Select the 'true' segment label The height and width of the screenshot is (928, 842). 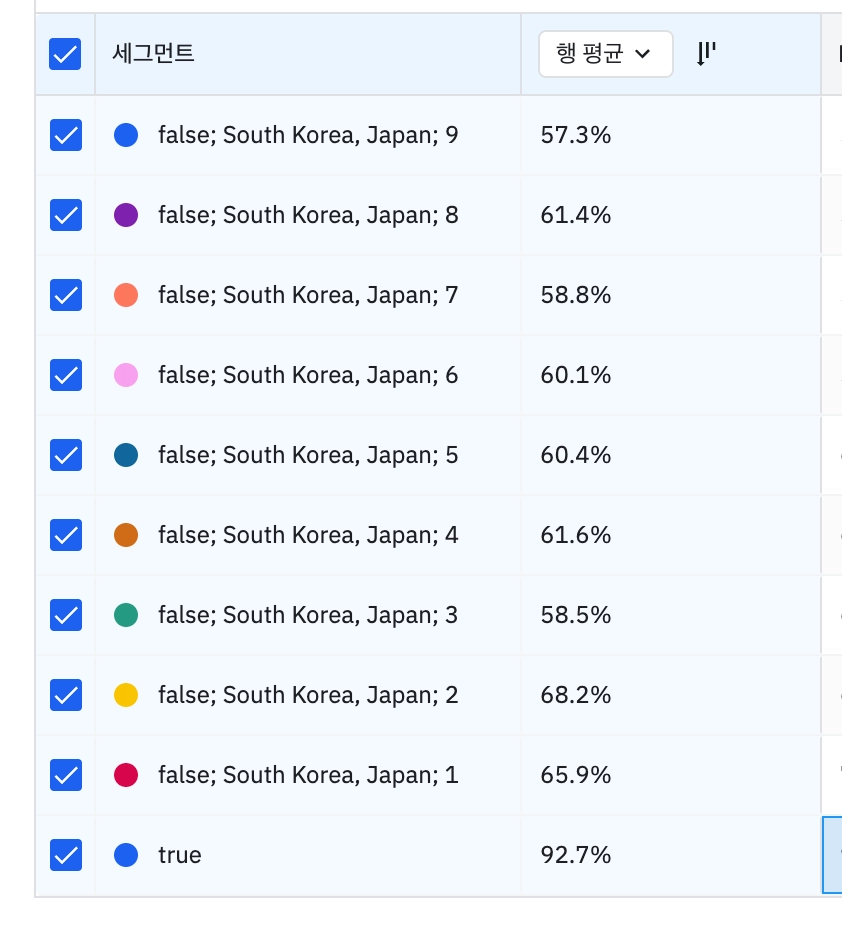180,855
